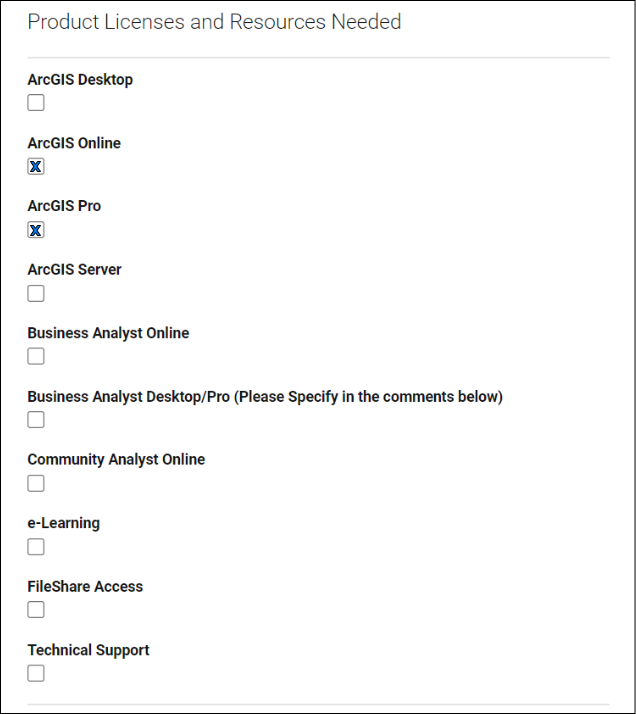Screen dimensions: 636x714
Task: Click the 'ArcGIS Desktop' label text
Action: 80,80
